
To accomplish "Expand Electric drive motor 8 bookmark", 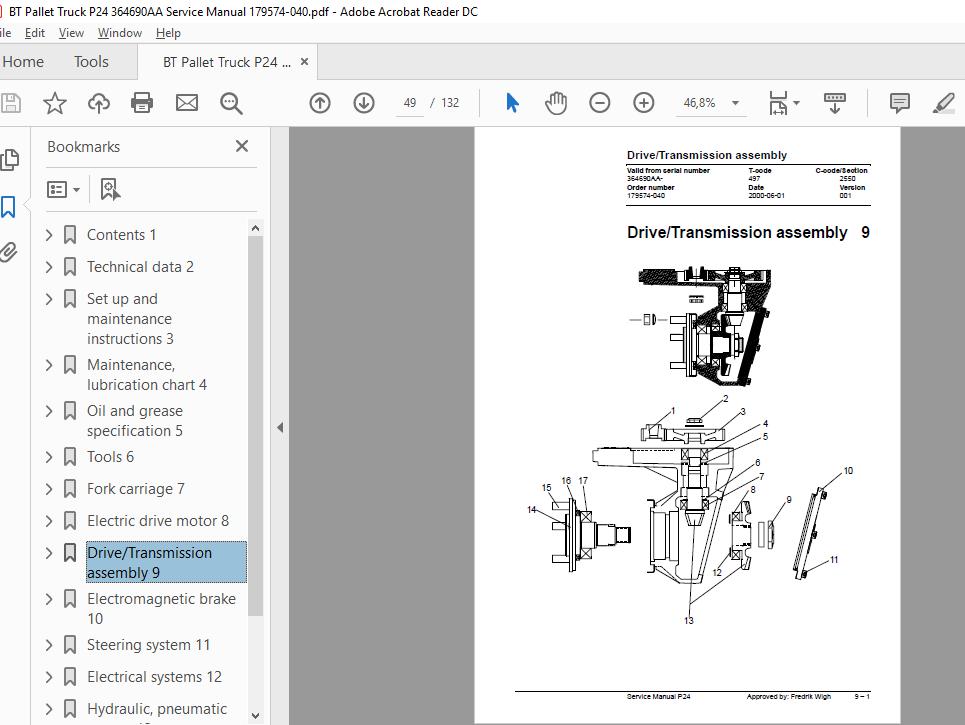I will (x=49, y=521).
